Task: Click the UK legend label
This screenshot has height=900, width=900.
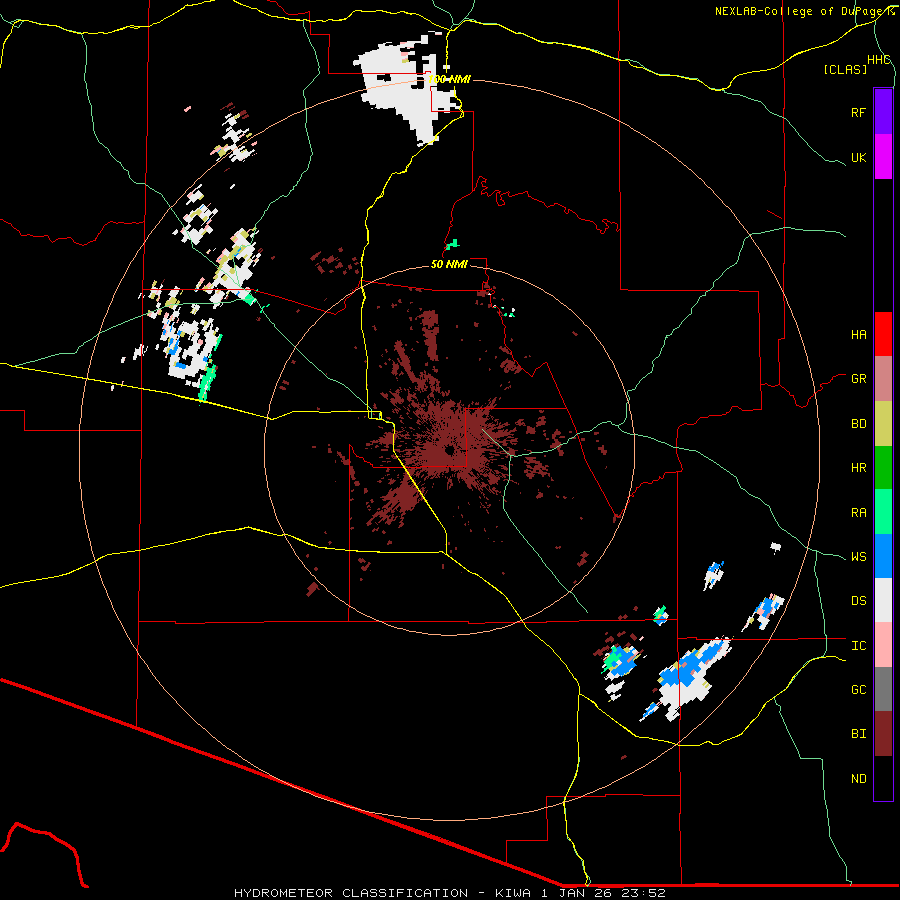Action: click(x=858, y=157)
